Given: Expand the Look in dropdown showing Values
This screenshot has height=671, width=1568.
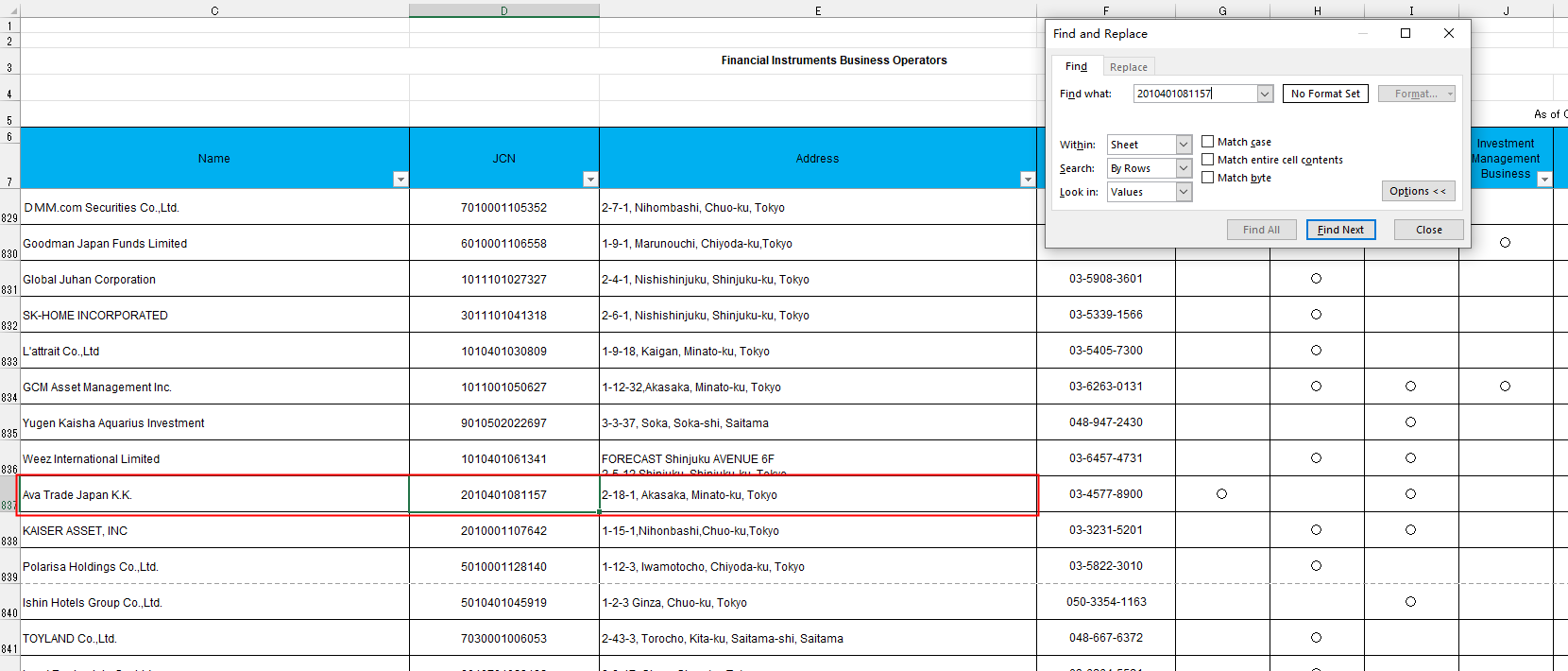Looking at the screenshot, I should click(1184, 192).
